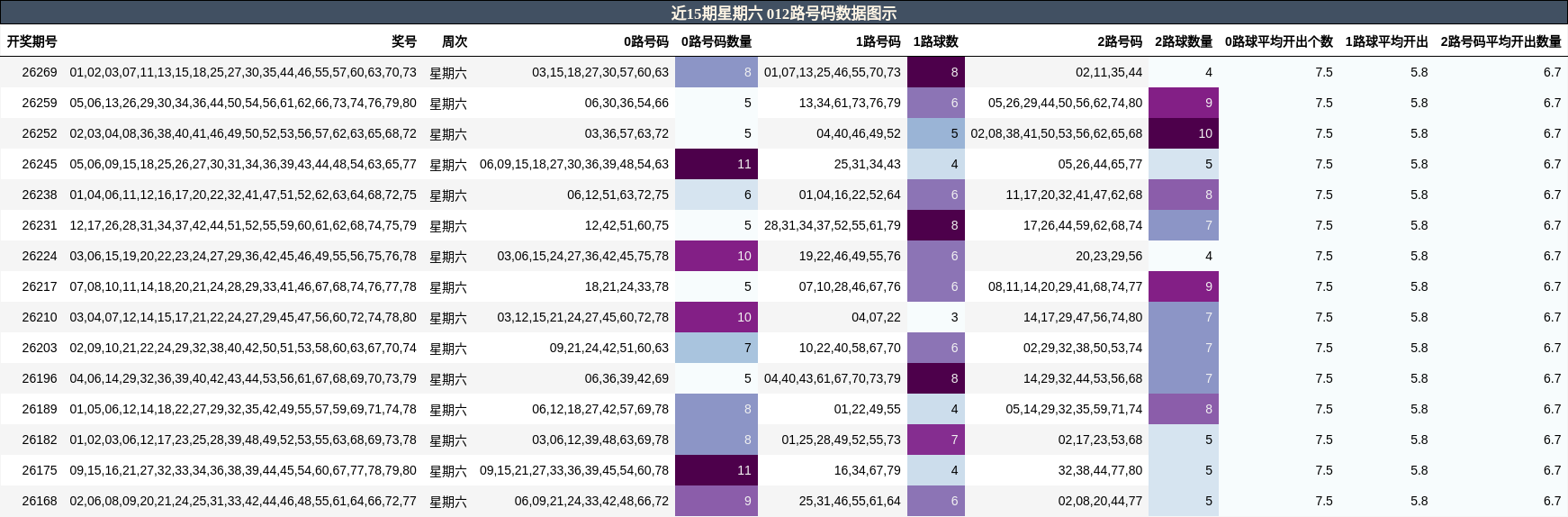This screenshot has height=517, width=1568.
Task: Click the 0路球平均开出个数 column header
Action: (1279, 41)
